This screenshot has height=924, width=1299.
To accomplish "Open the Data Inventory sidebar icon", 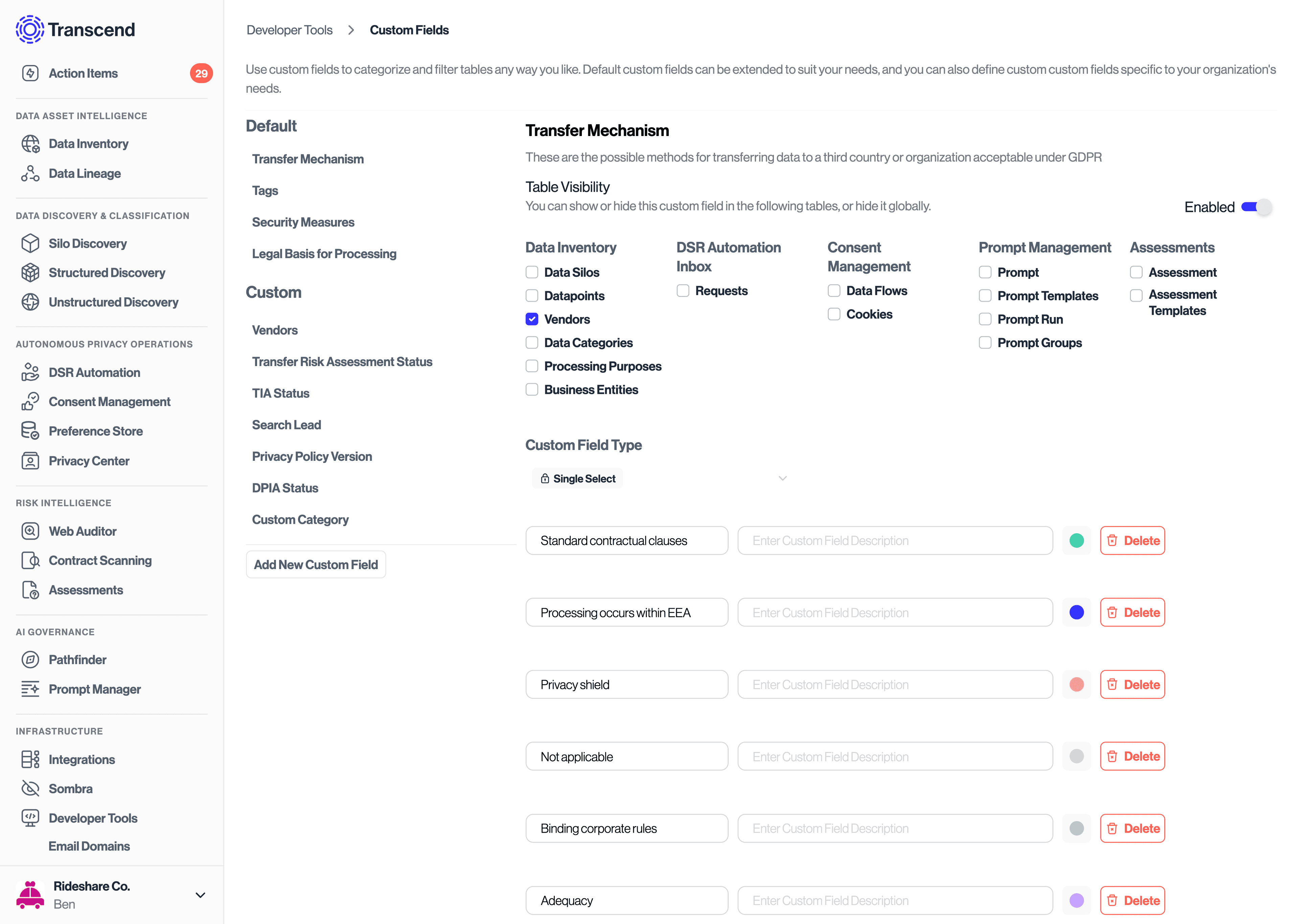I will [x=30, y=143].
